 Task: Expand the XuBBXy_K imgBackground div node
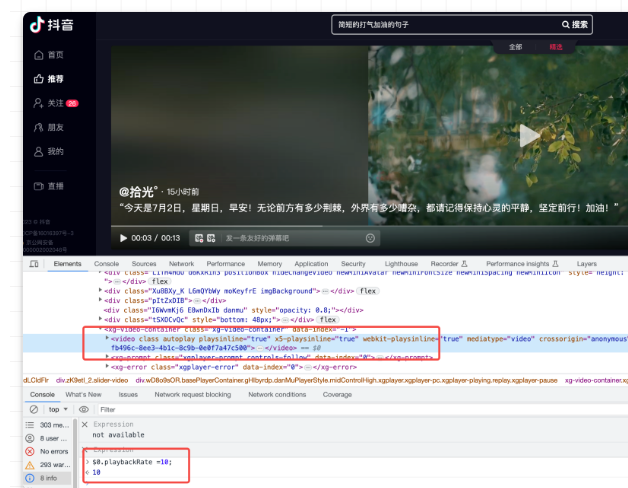(100, 290)
